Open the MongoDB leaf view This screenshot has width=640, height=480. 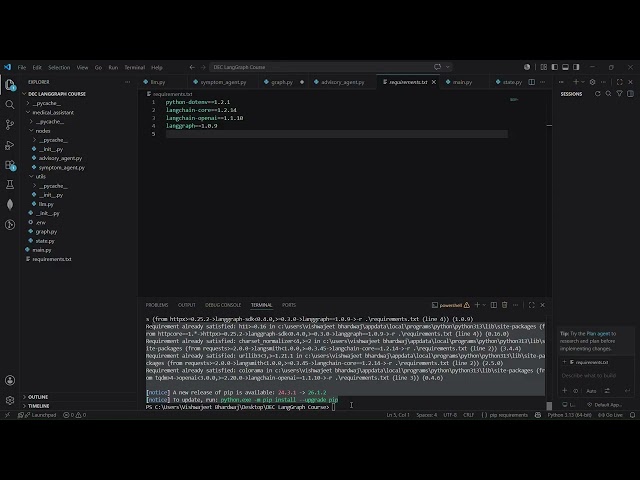click(x=10, y=204)
